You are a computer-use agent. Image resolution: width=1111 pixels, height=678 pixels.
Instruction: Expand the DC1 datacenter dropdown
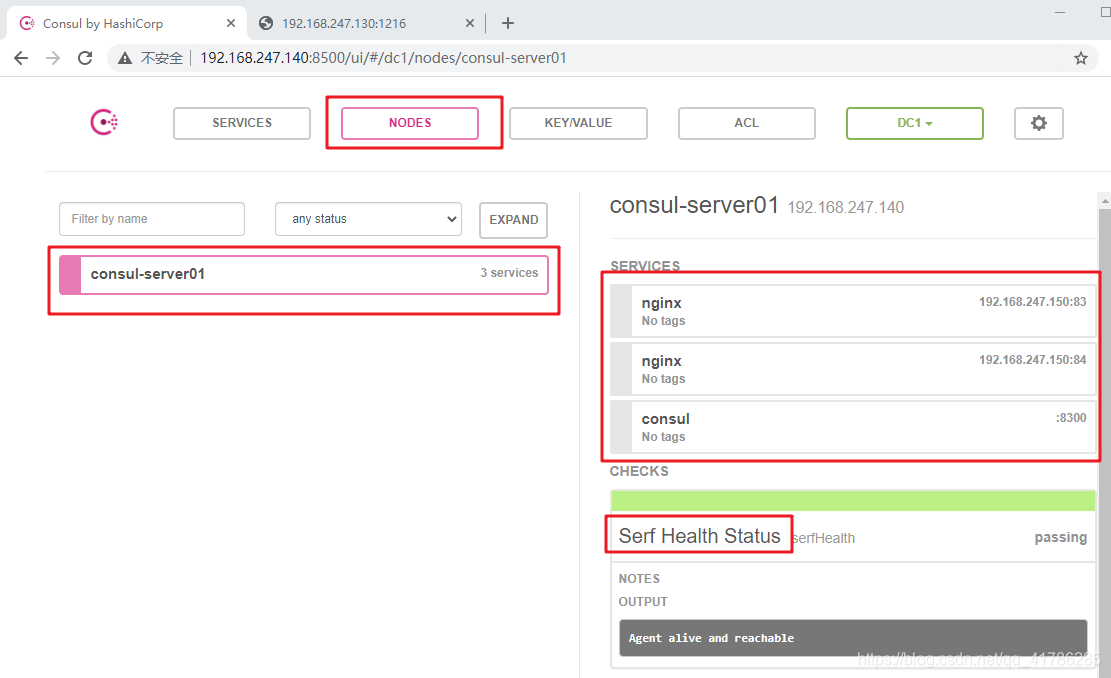pos(915,123)
